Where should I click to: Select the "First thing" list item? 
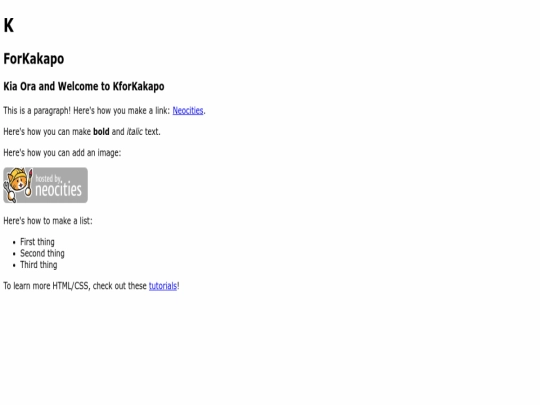pos(37,242)
